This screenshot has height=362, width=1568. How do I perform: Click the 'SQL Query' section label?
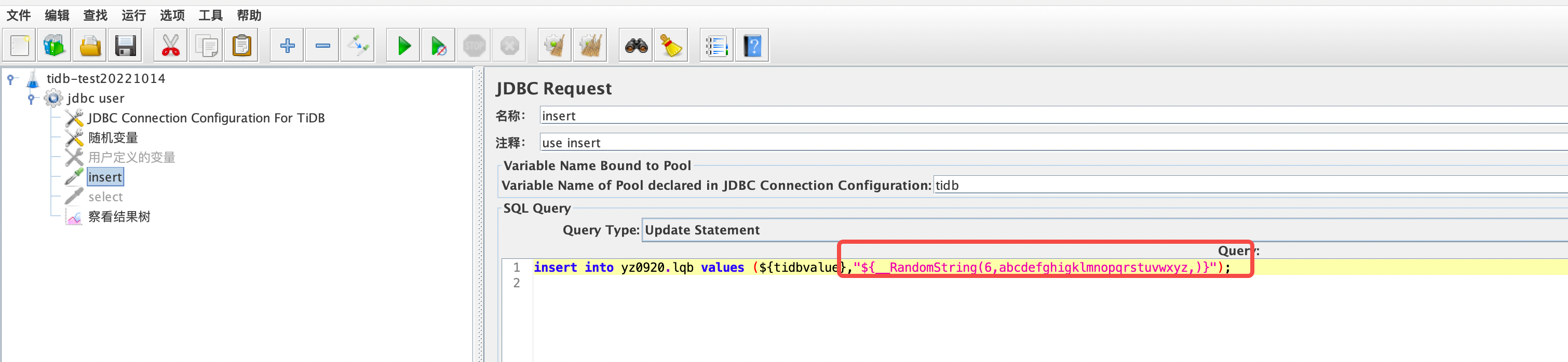coord(537,208)
